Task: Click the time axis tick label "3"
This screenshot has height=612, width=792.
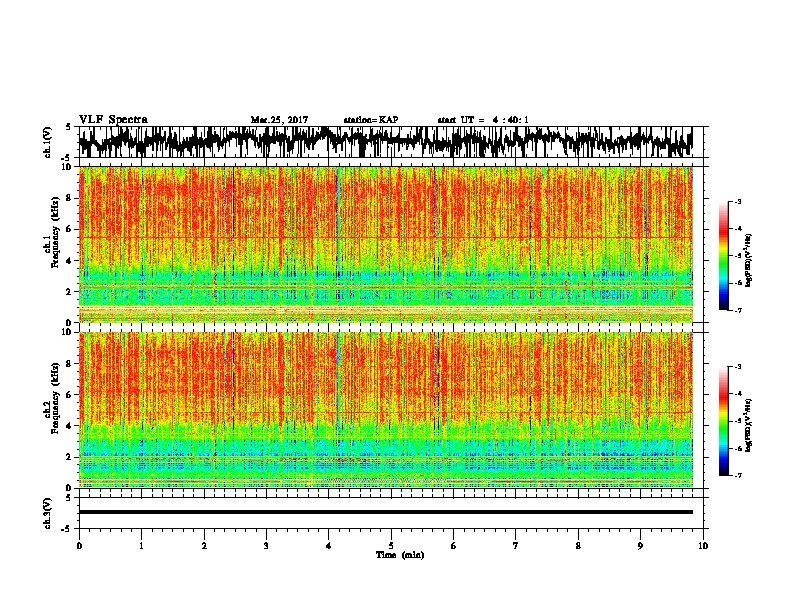Action: 266,546
